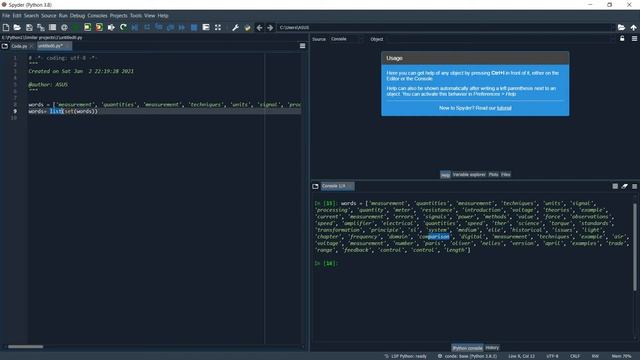Viewport: 640px width, 360px height.
Task: Open a file using the toolbar folder icon
Action: [17, 27]
